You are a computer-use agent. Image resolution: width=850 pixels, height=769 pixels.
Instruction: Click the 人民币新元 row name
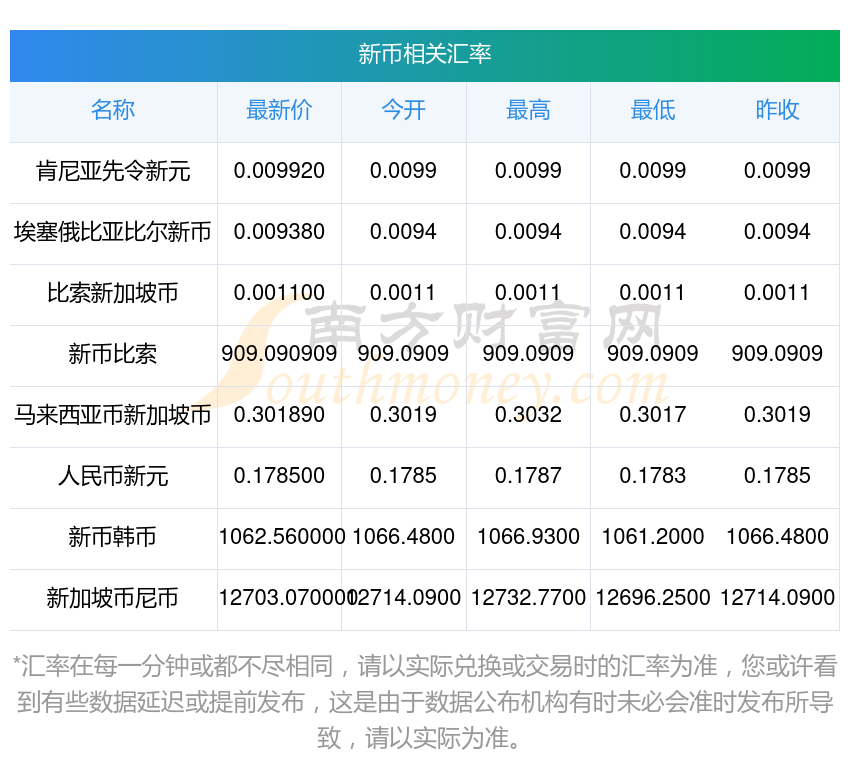point(113,476)
